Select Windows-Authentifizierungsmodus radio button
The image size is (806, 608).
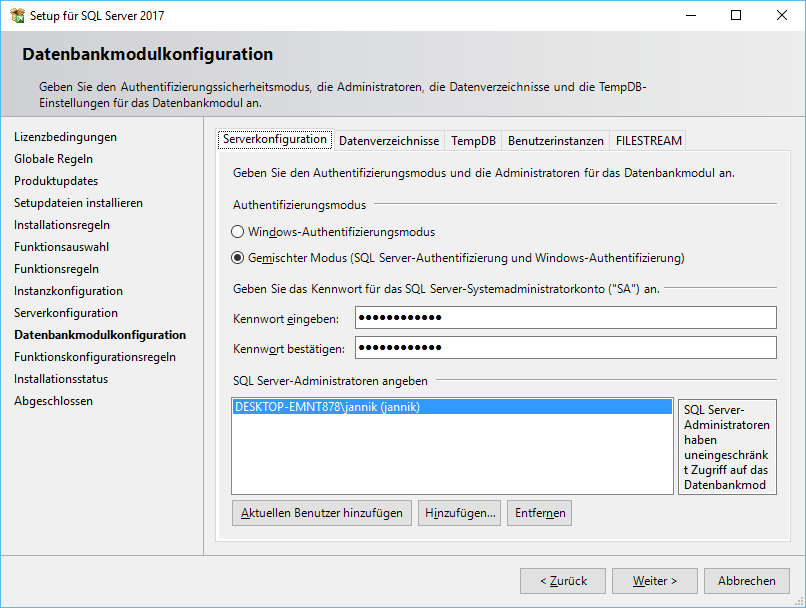[x=238, y=232]
